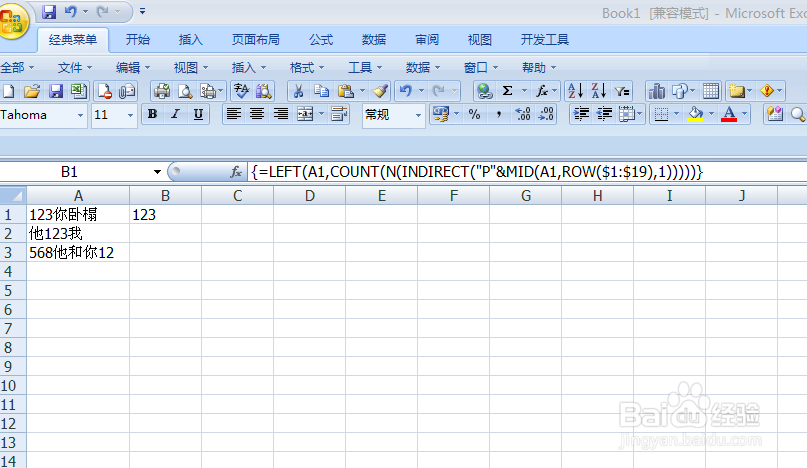The width and height of the screenshot is (807, 468).
Task: Toggle center alignment
Action: (x=257, y=114)
